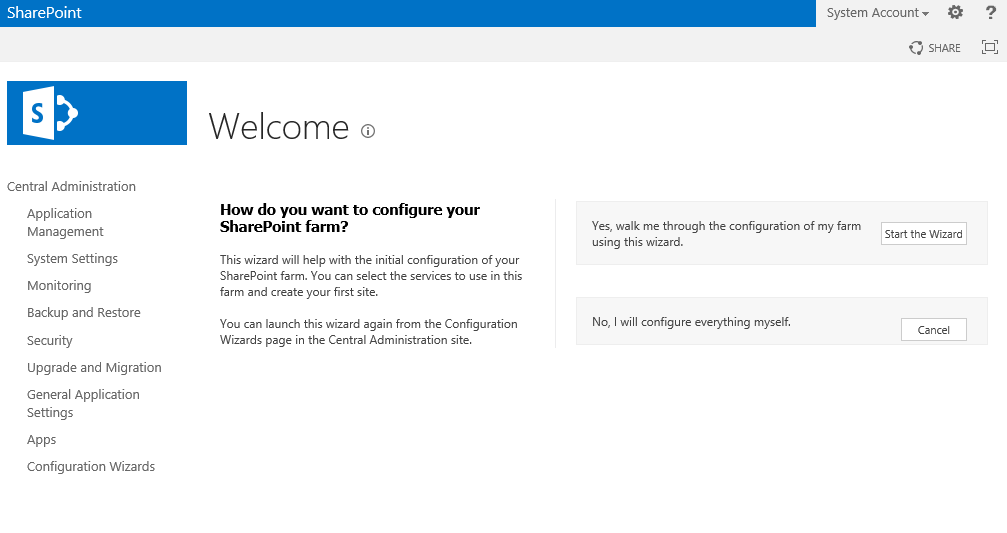
Task: Open the Apps section
Action: coord(41,439)
